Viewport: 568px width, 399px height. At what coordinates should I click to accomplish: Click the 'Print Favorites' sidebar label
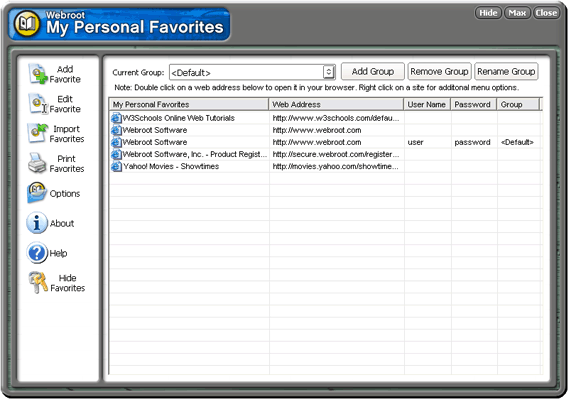(67, 163)
